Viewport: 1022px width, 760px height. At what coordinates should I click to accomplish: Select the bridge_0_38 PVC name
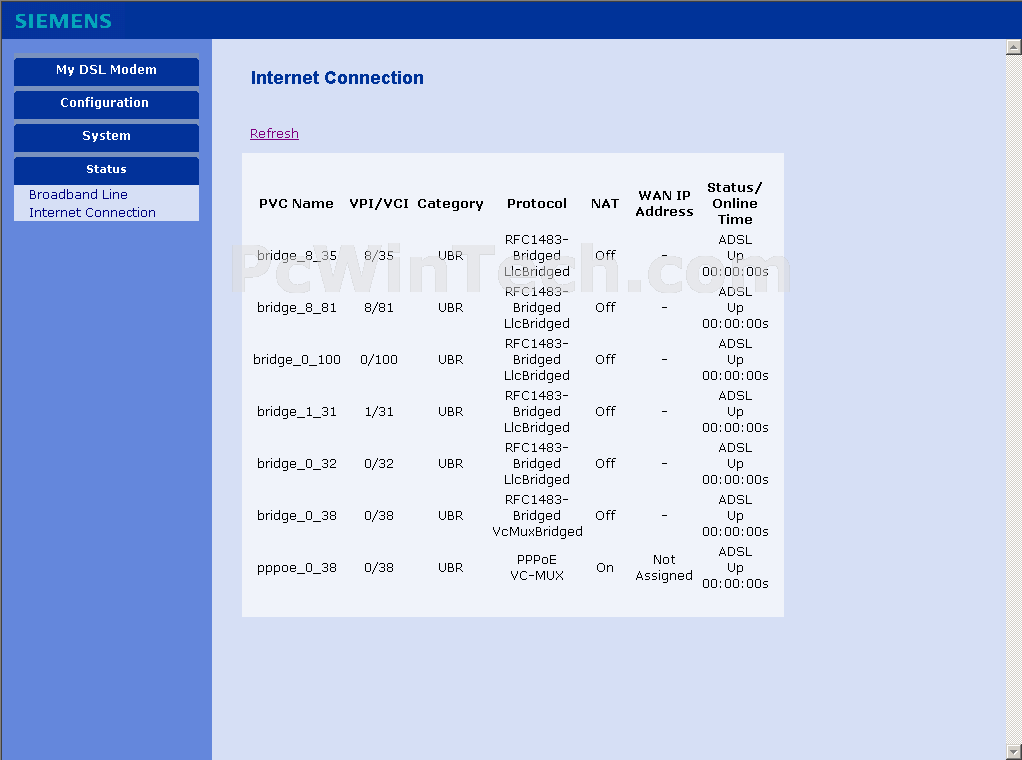[x=297, y=516]
